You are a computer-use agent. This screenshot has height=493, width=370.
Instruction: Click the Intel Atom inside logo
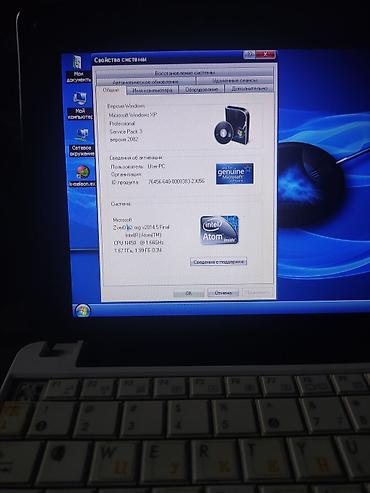click(219, 230)
